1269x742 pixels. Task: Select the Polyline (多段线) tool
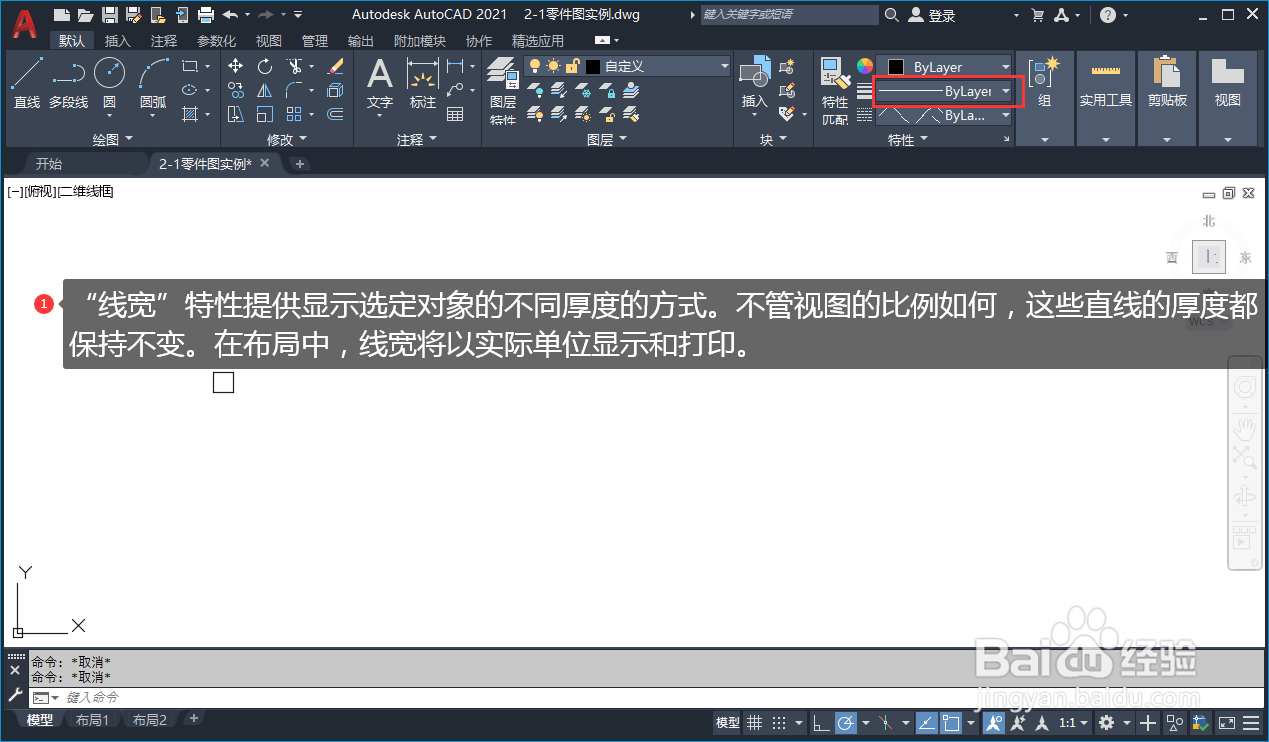point(68,82)
